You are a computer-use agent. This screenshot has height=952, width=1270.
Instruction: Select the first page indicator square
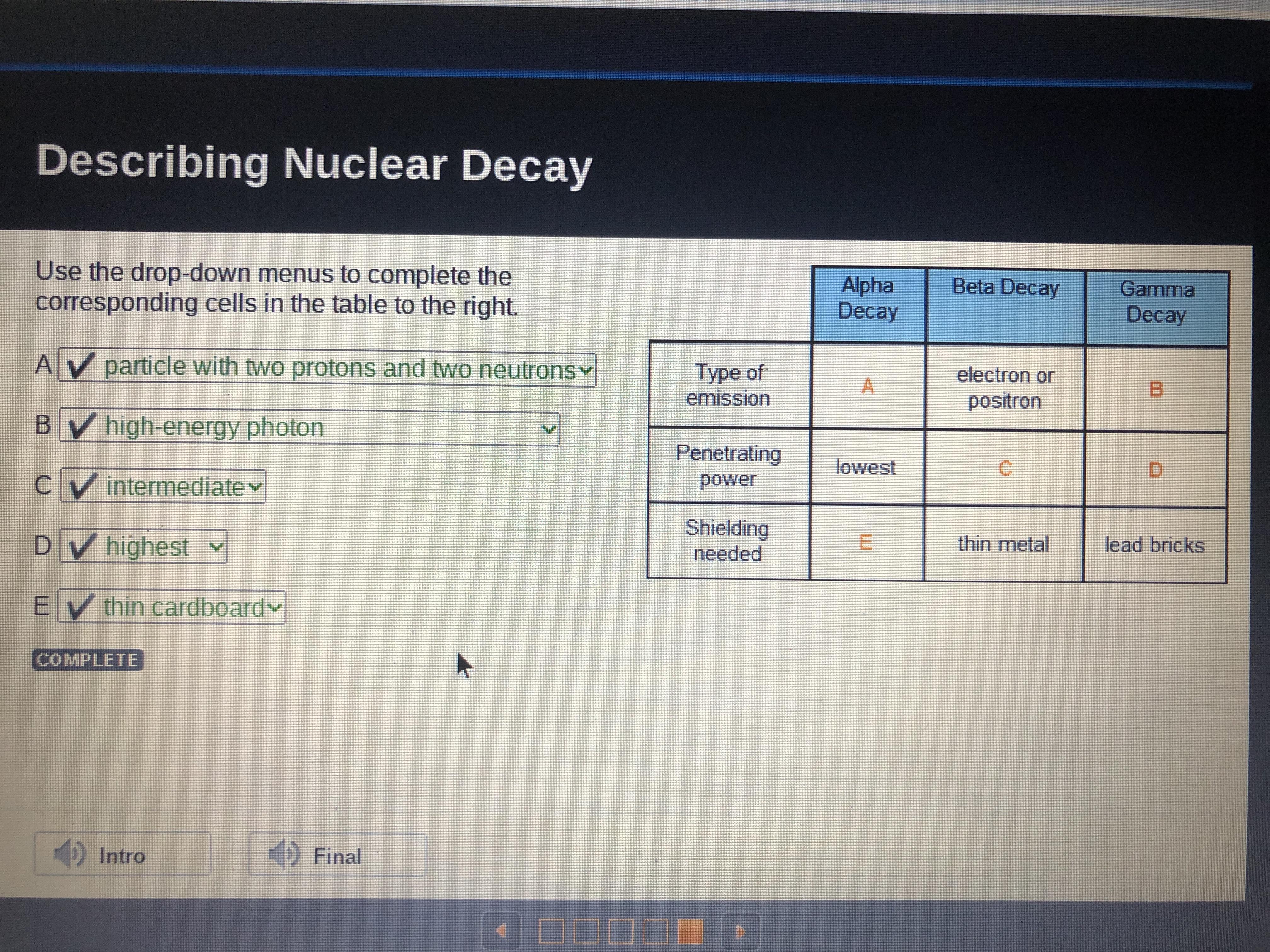(551, 931)
